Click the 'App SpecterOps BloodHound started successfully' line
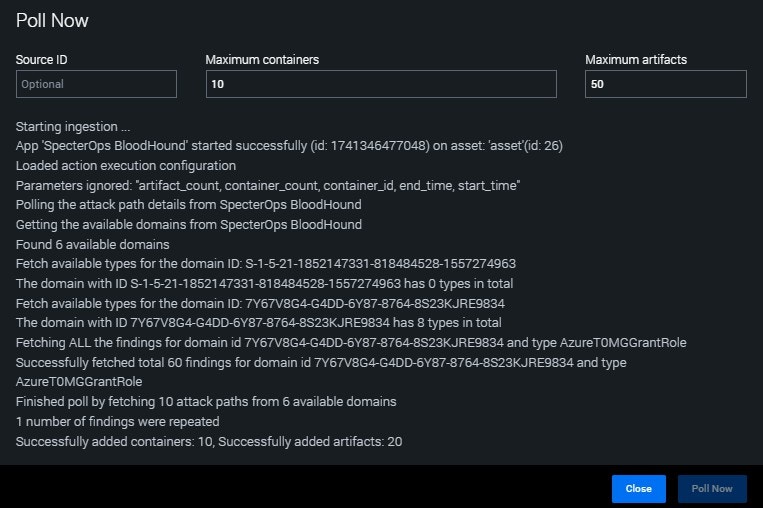The image size is (763, 508). [x=289, y=146]
